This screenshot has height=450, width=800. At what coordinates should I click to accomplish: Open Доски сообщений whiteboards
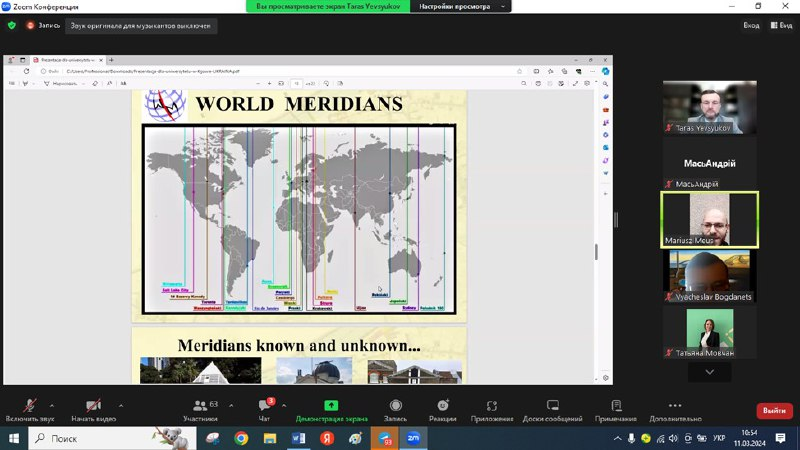(553, 410)
